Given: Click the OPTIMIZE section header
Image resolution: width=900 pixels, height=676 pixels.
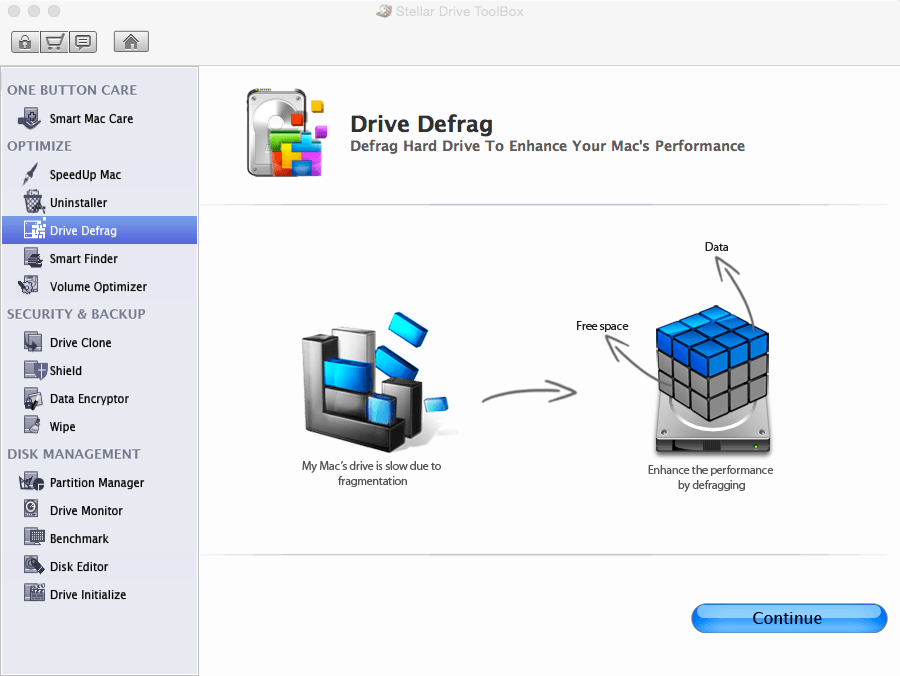Looking at the screenshot, I should point(39,146).
